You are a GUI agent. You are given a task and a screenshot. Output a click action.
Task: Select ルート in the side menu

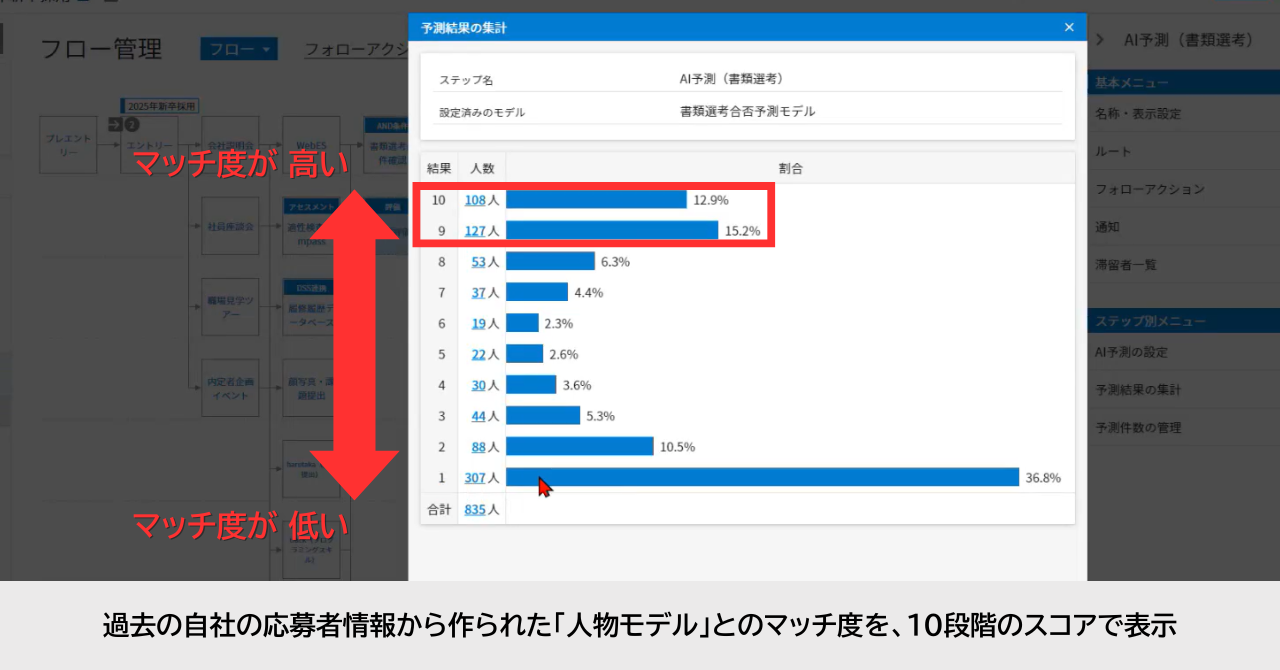[1113, 152]
